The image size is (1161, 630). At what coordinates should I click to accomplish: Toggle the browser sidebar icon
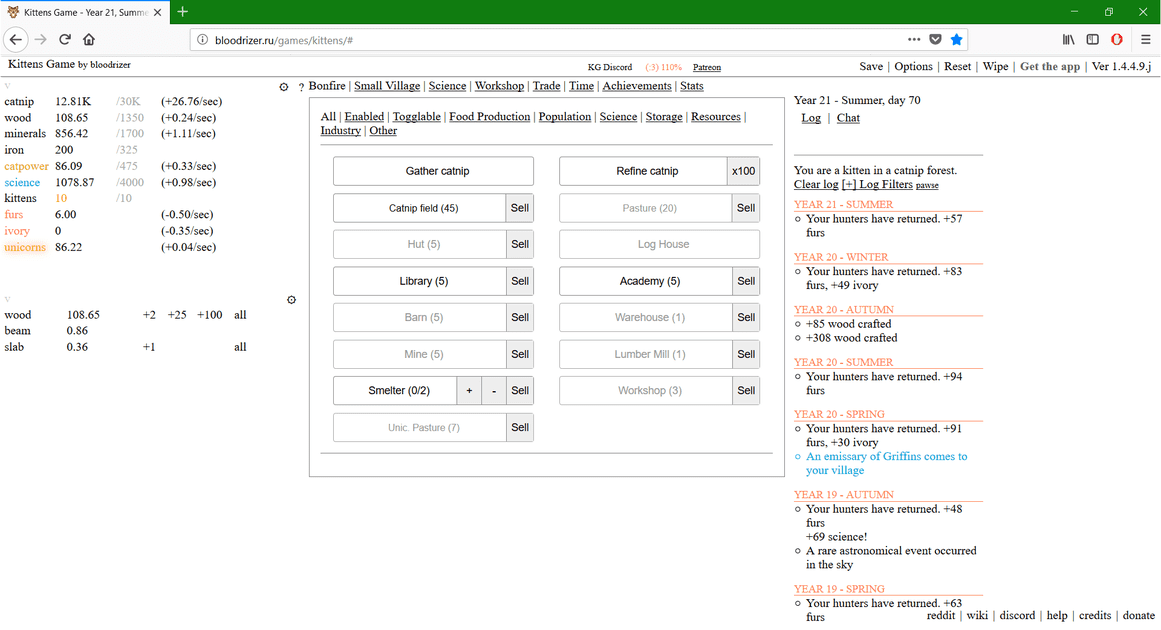(x=1092, y=39)
